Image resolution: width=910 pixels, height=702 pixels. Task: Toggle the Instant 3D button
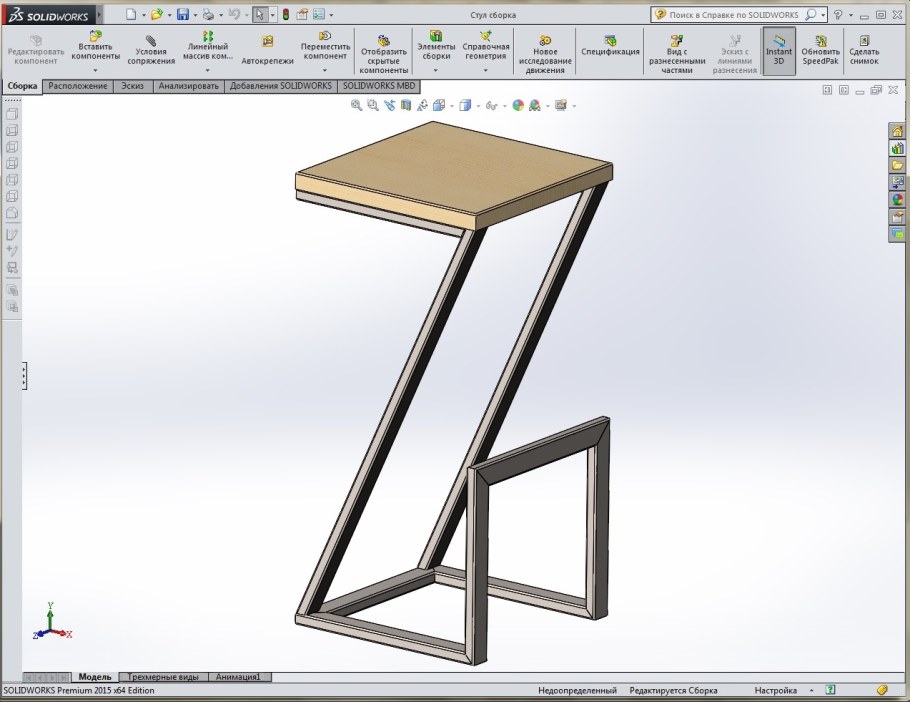[x=778, y=50]
